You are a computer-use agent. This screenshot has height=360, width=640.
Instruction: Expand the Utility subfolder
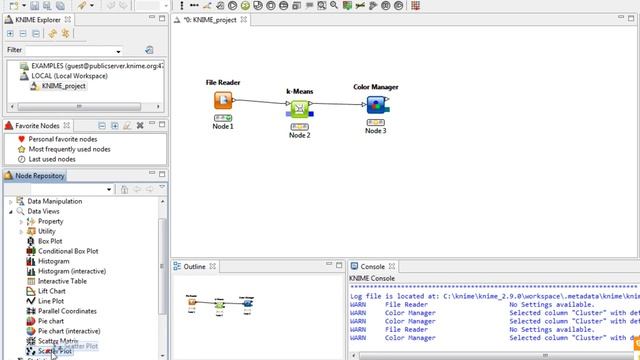pyautogui.click(x=21, y=231)
